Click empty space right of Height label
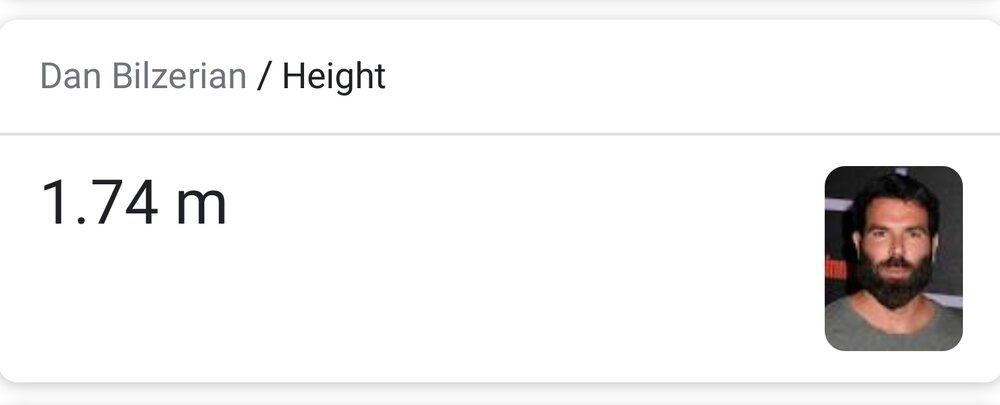 650,77
